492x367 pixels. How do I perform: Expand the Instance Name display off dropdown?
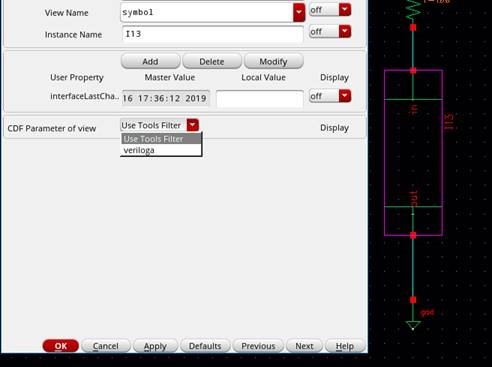[x=345, y=32]
